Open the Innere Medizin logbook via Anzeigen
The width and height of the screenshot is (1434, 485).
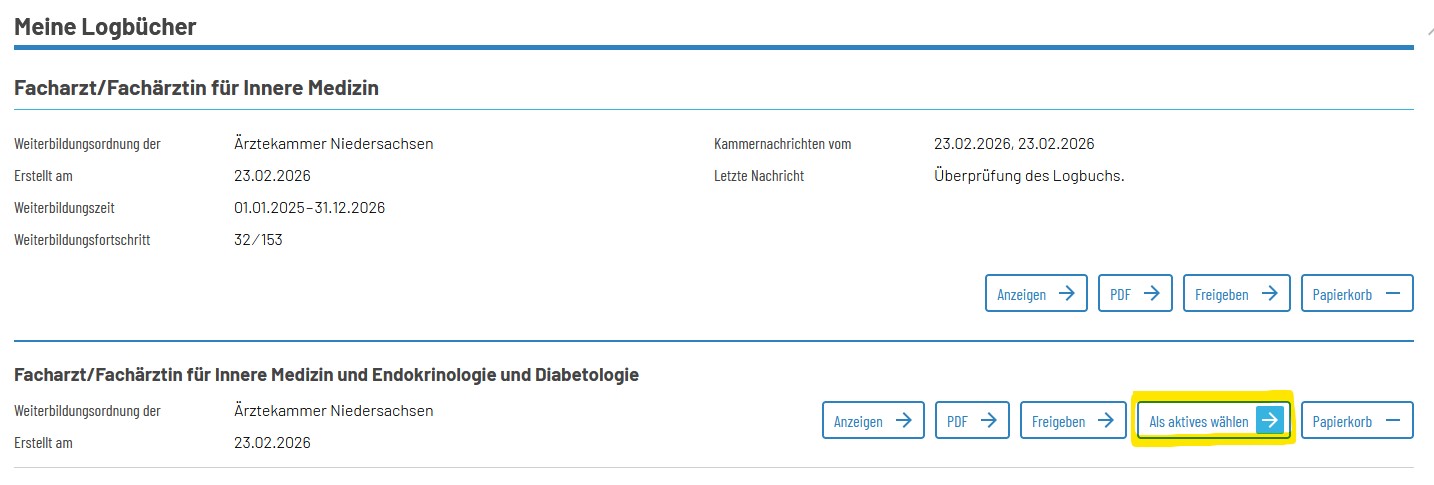coord(1035,294)
